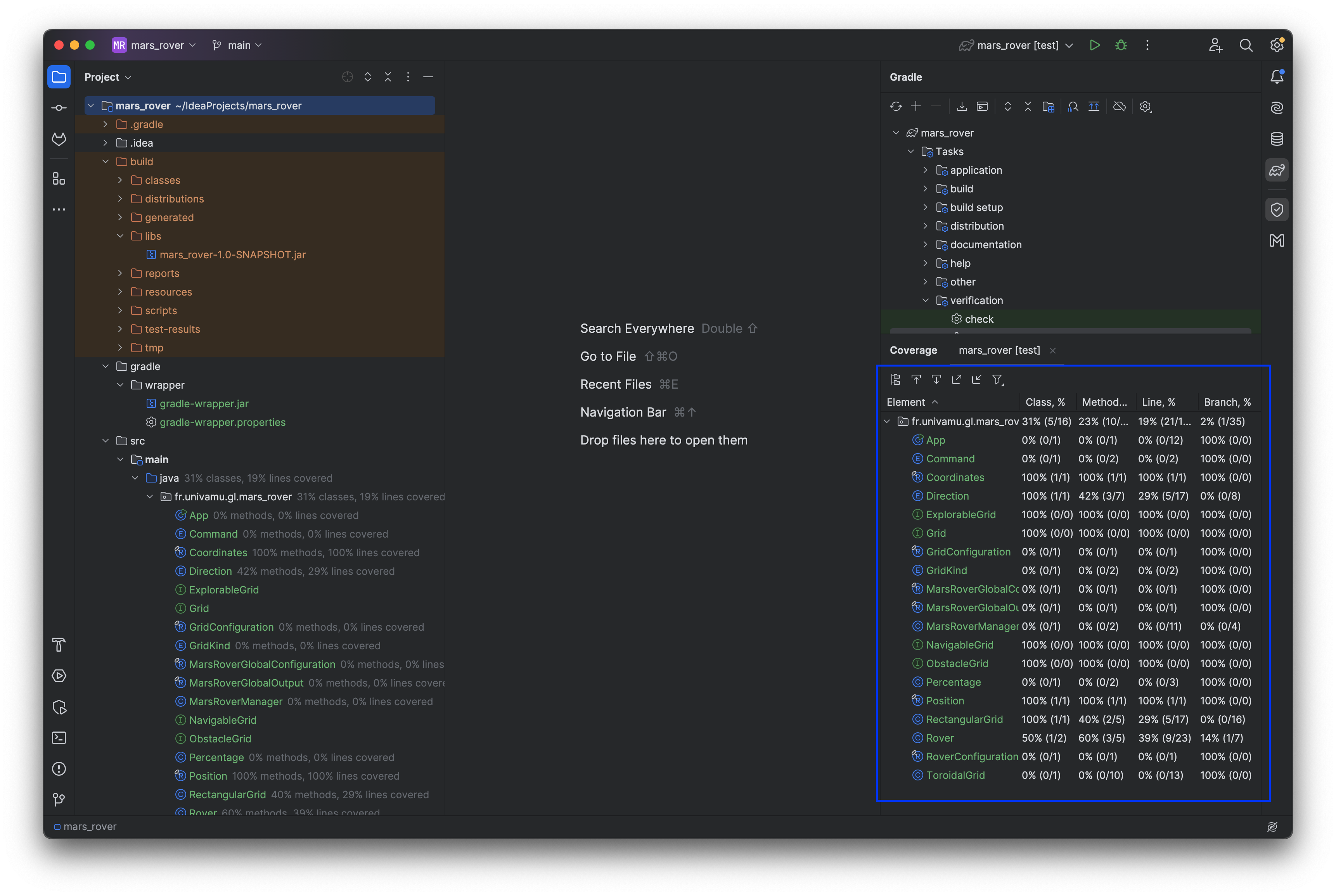Open the Git tool window
Image resolution: width=1336 pixels, height=896 pixels.
[x=59, y=799]
